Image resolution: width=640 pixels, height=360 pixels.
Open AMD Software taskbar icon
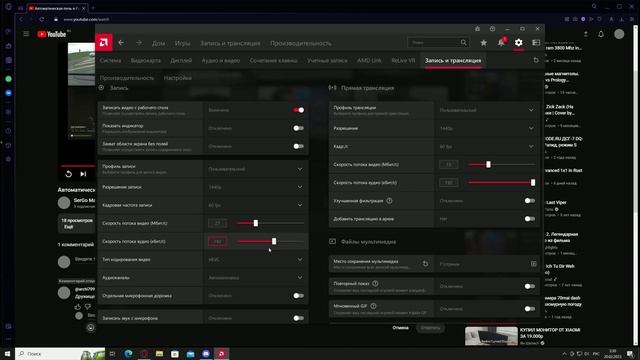(x=222, y=353)
